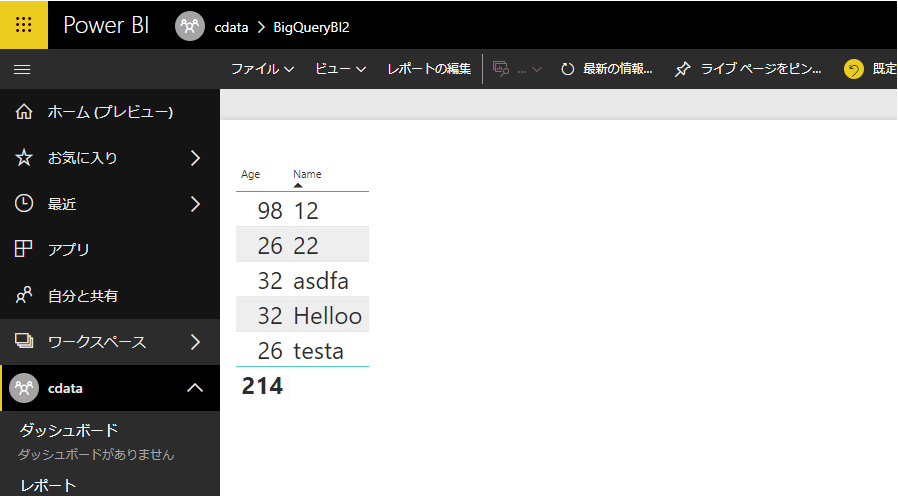Screen dimensions: 898x496
Task: Expand the Favorites (お気に入り) chevron
Action: (x=195, y=158)
